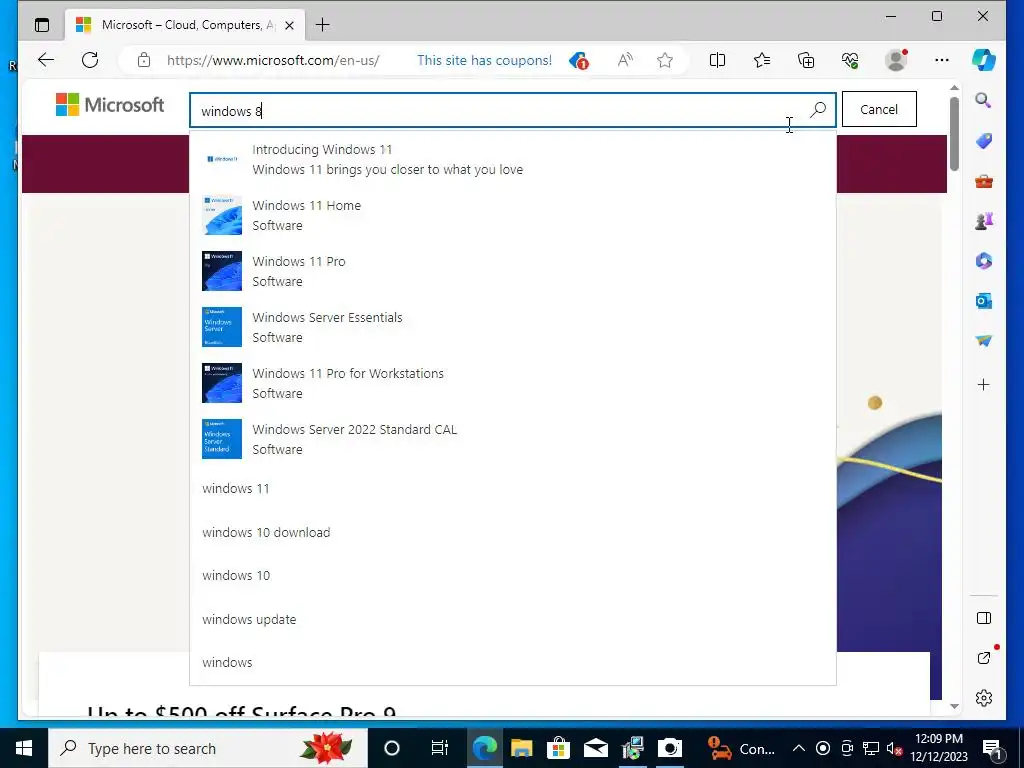Open the Microsoft logo home link
The width and height of the screenshot is (1024, 768).
pos(110,104)
